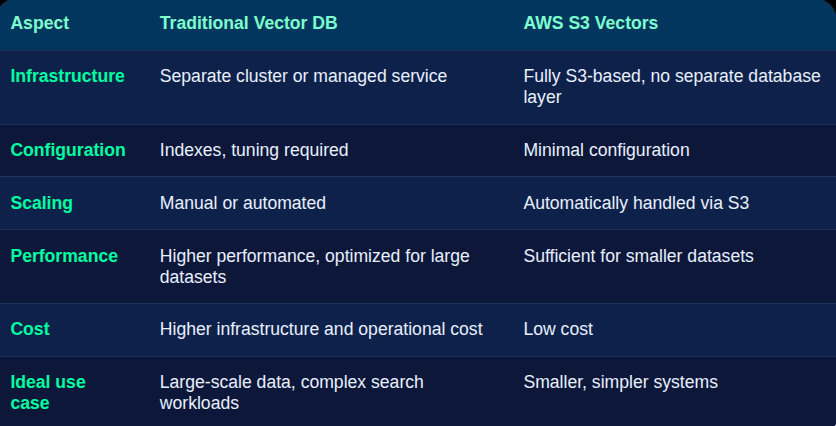
Task: Select the Ideal use case row label
Action: click(x=48, y=392)
